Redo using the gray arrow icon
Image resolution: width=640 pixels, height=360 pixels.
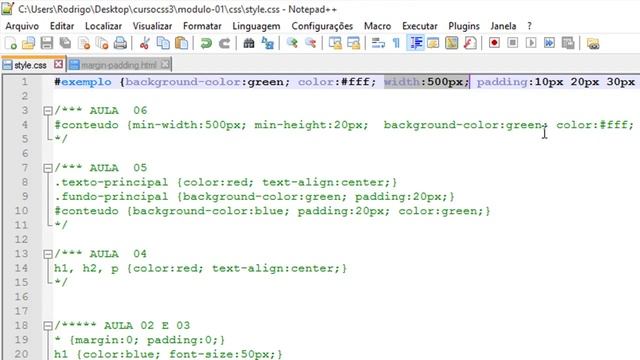pyautogui.click(x=224, y=43)
